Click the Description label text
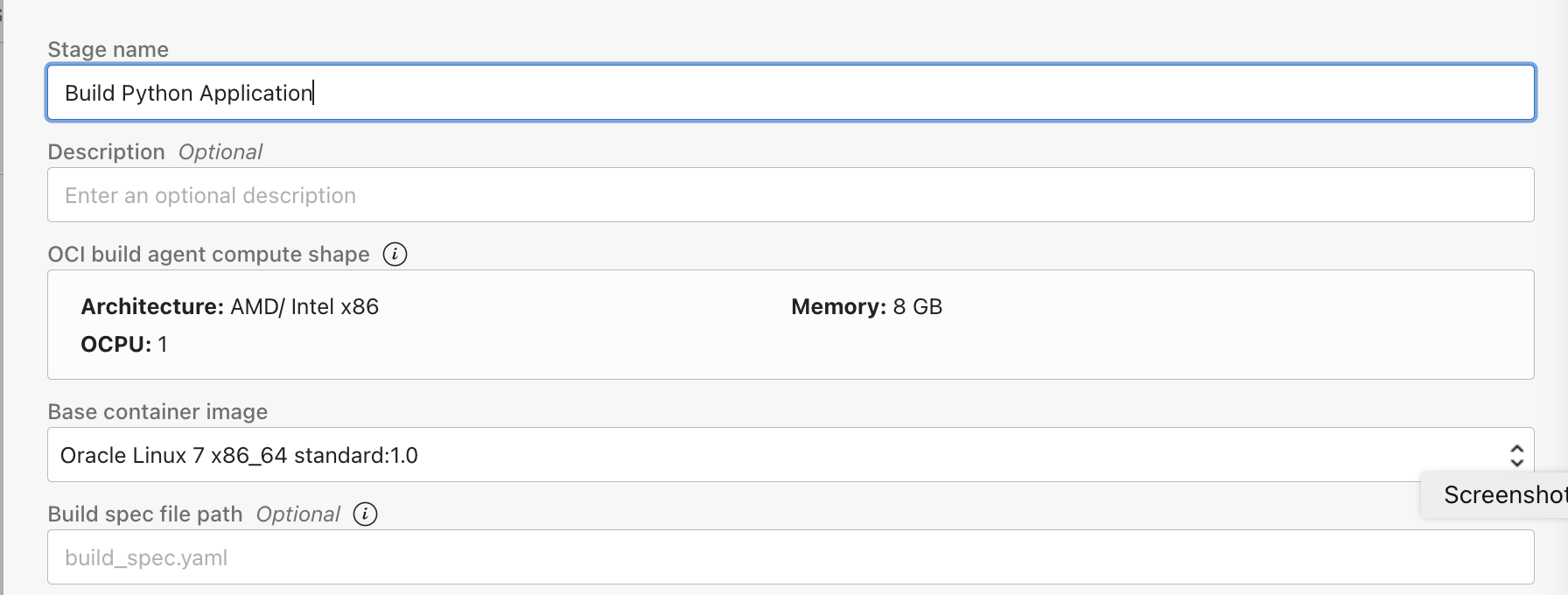1568x595 pixels. pyautogui.click(x=106, y=152)
